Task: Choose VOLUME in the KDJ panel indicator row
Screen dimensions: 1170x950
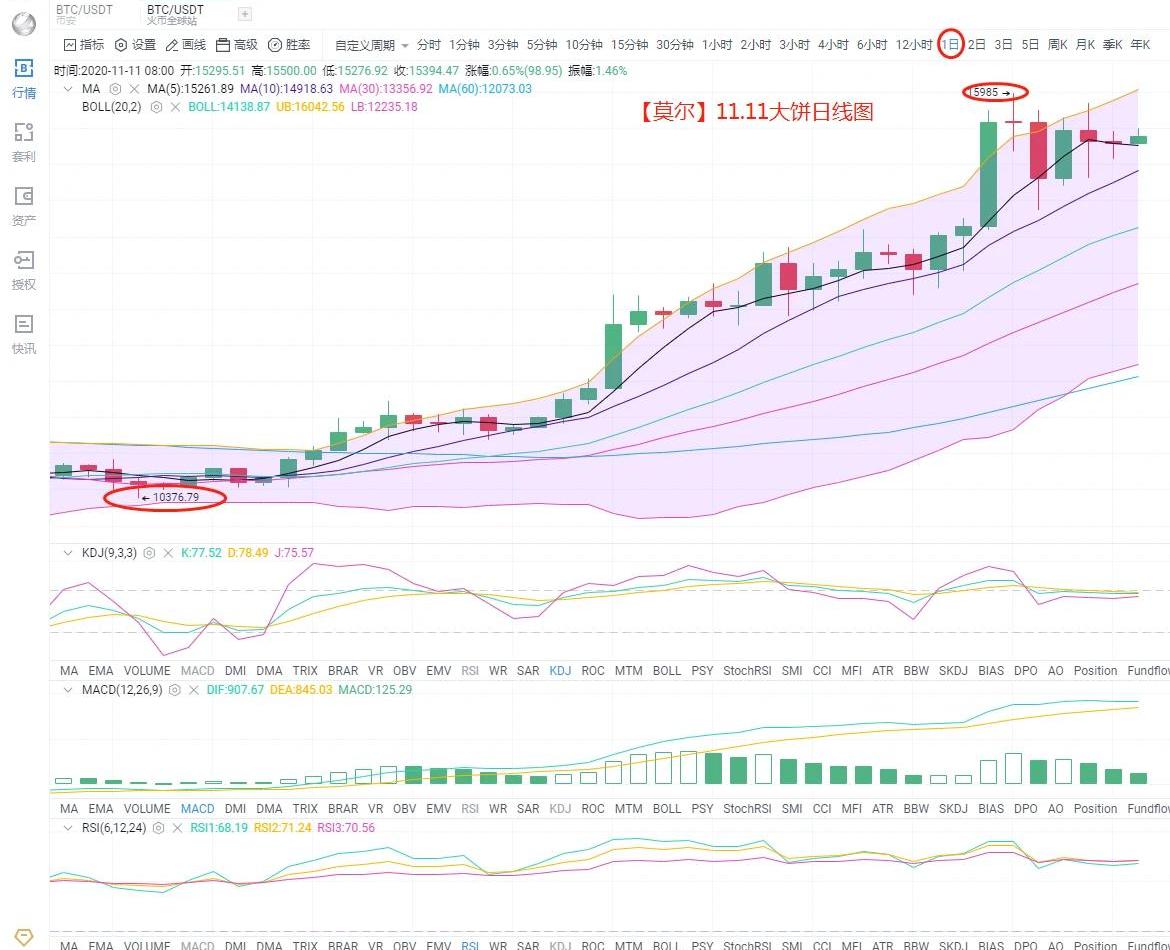Action: click(147, 671)
